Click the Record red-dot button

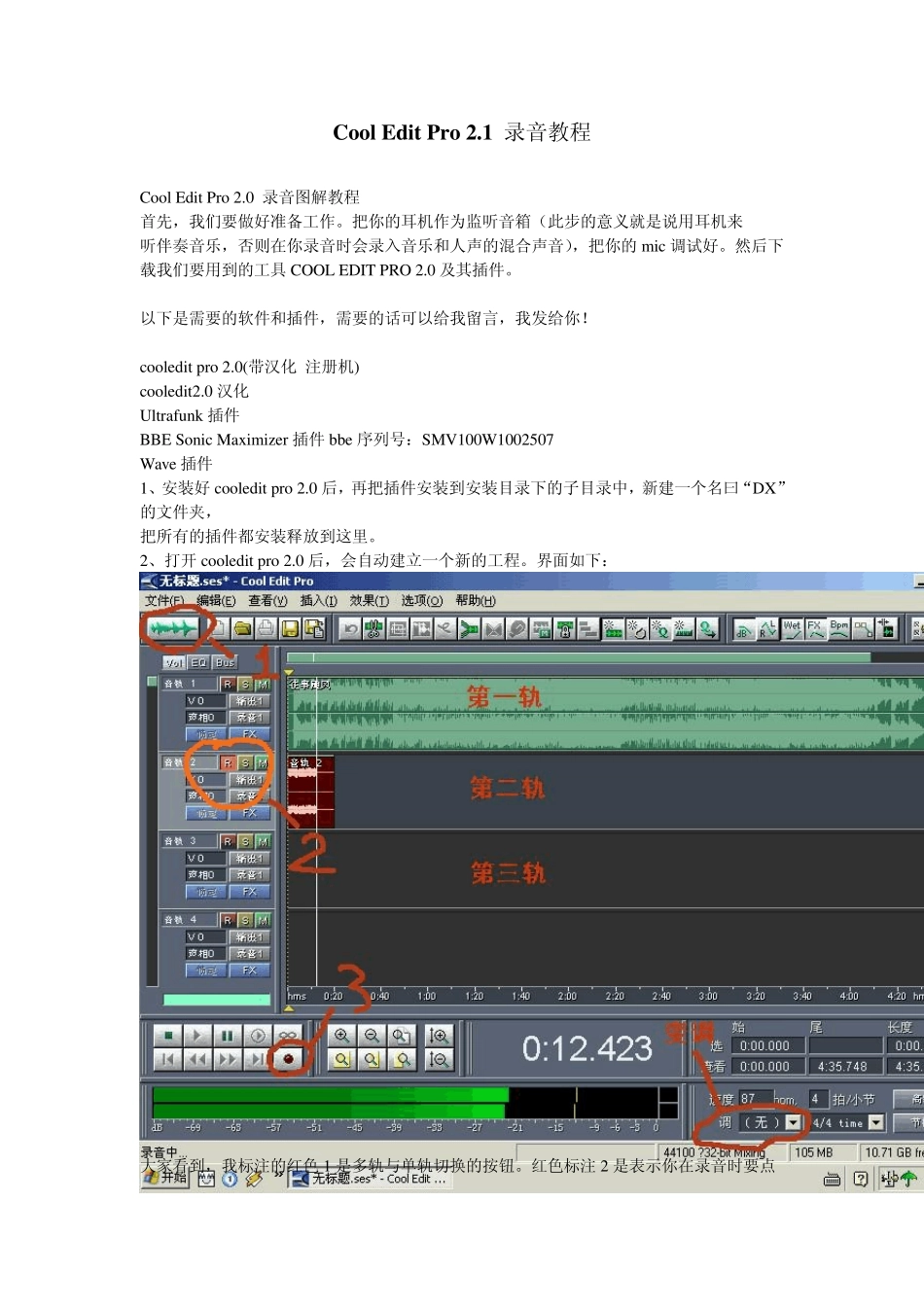click(288, 1059)
